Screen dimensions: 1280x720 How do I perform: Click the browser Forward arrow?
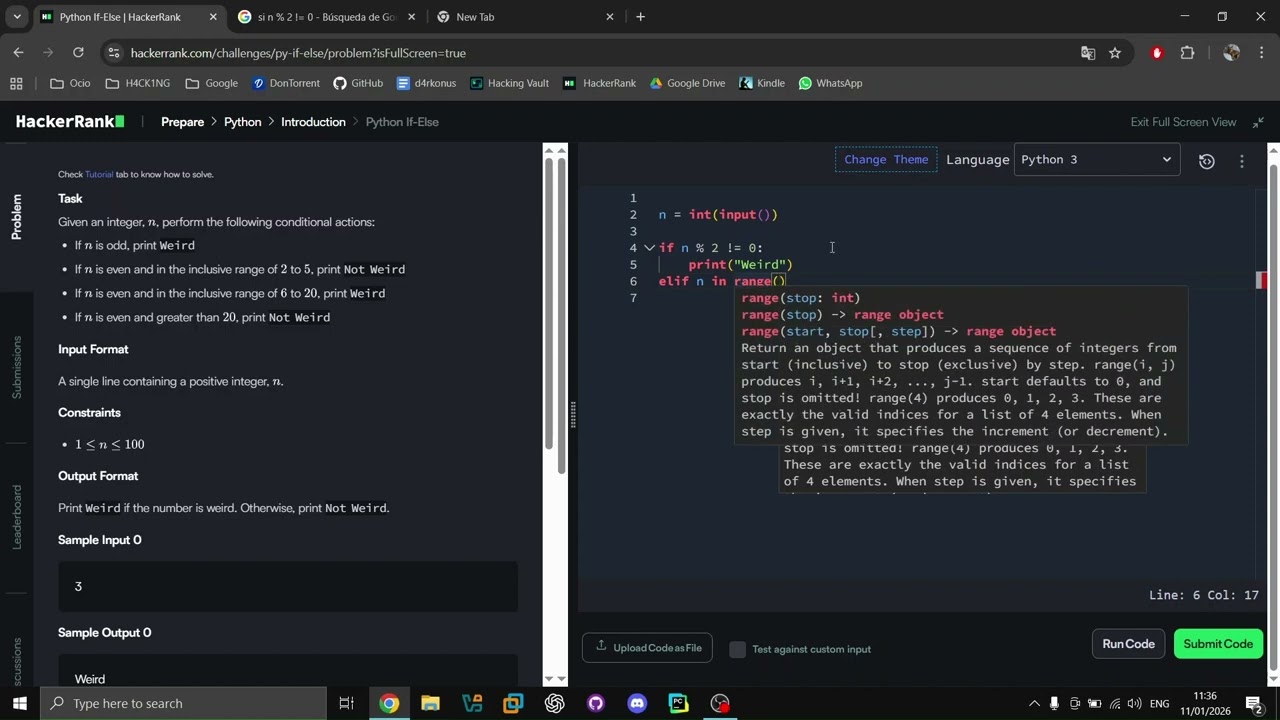point(50,53)
